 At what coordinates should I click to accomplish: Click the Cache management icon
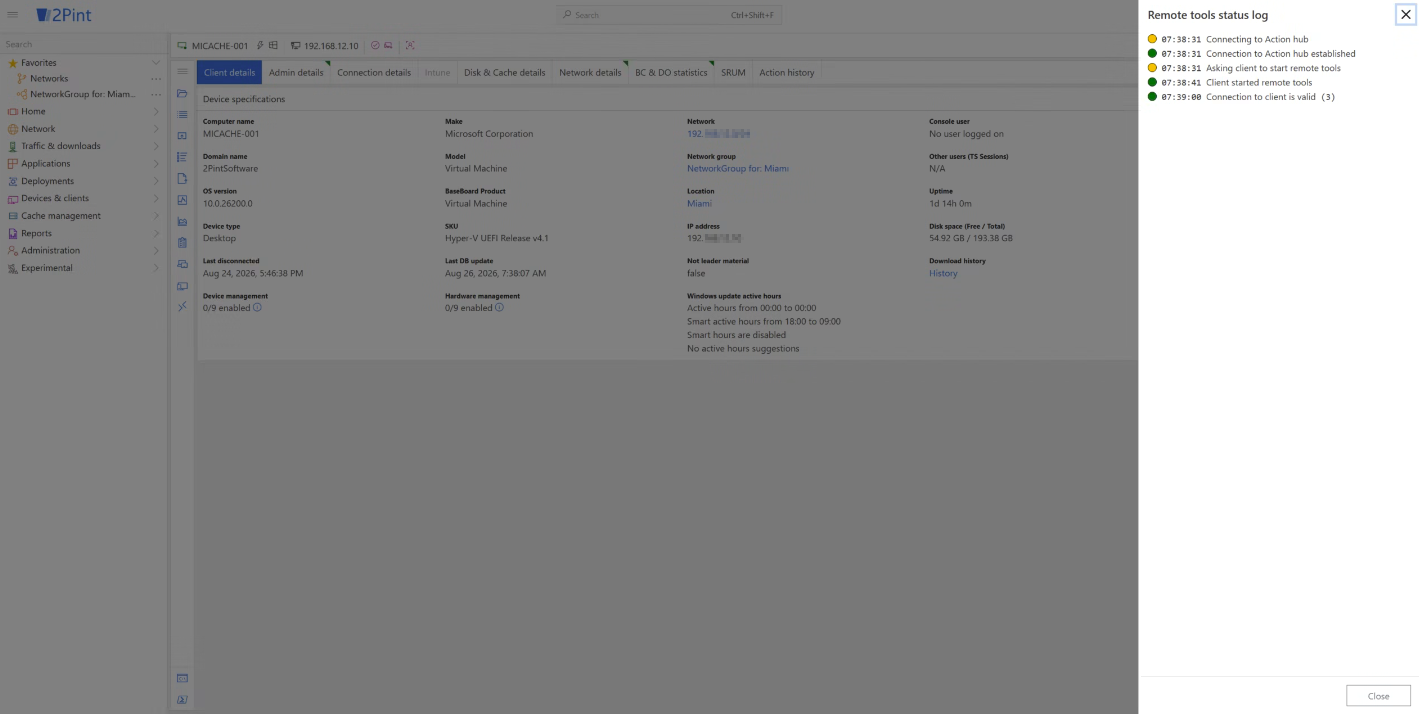pos(13,216)
